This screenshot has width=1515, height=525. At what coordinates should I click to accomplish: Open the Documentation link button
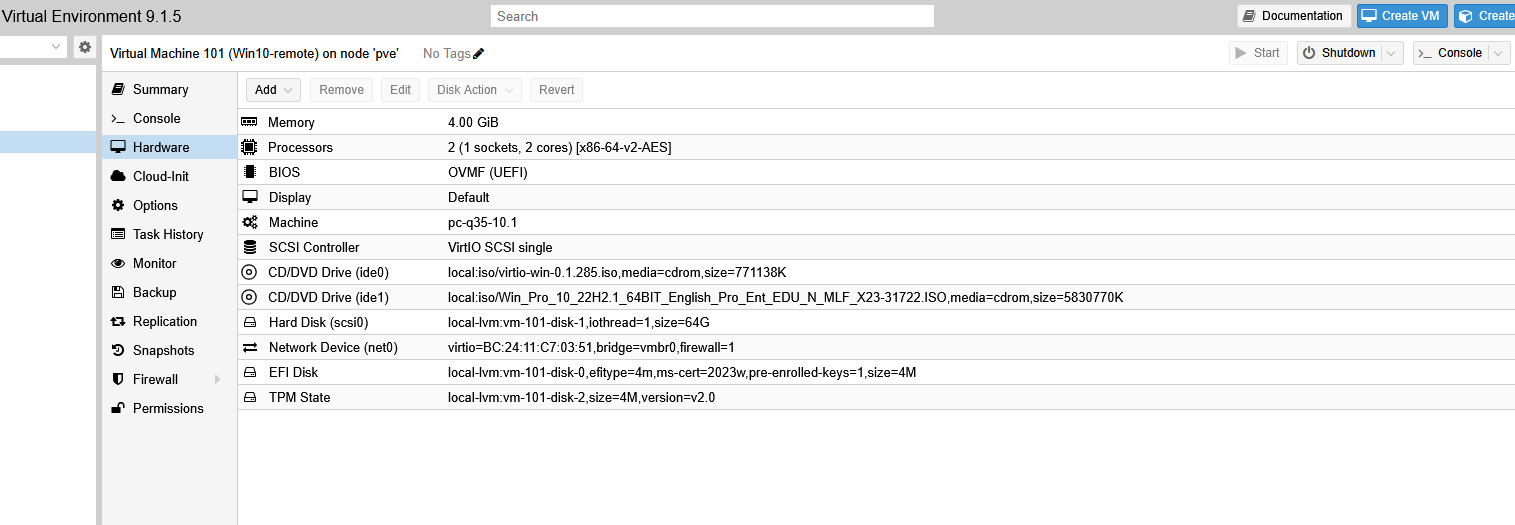tap(1293, 16)
